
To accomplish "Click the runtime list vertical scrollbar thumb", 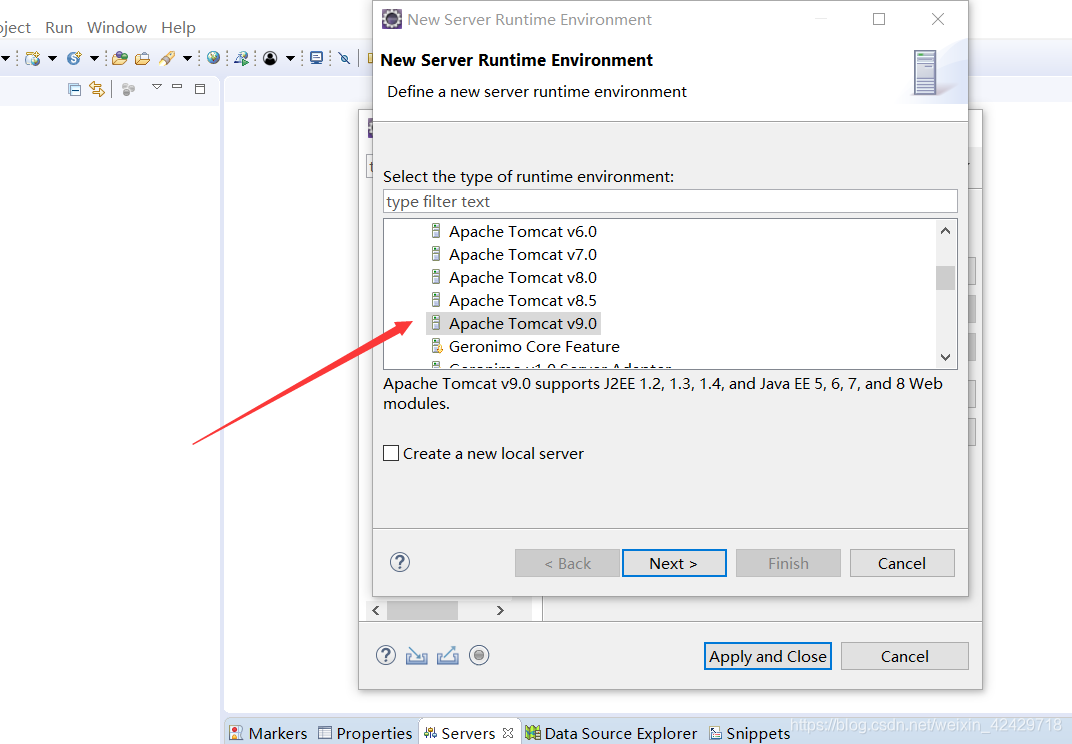I will pos(946,278).
